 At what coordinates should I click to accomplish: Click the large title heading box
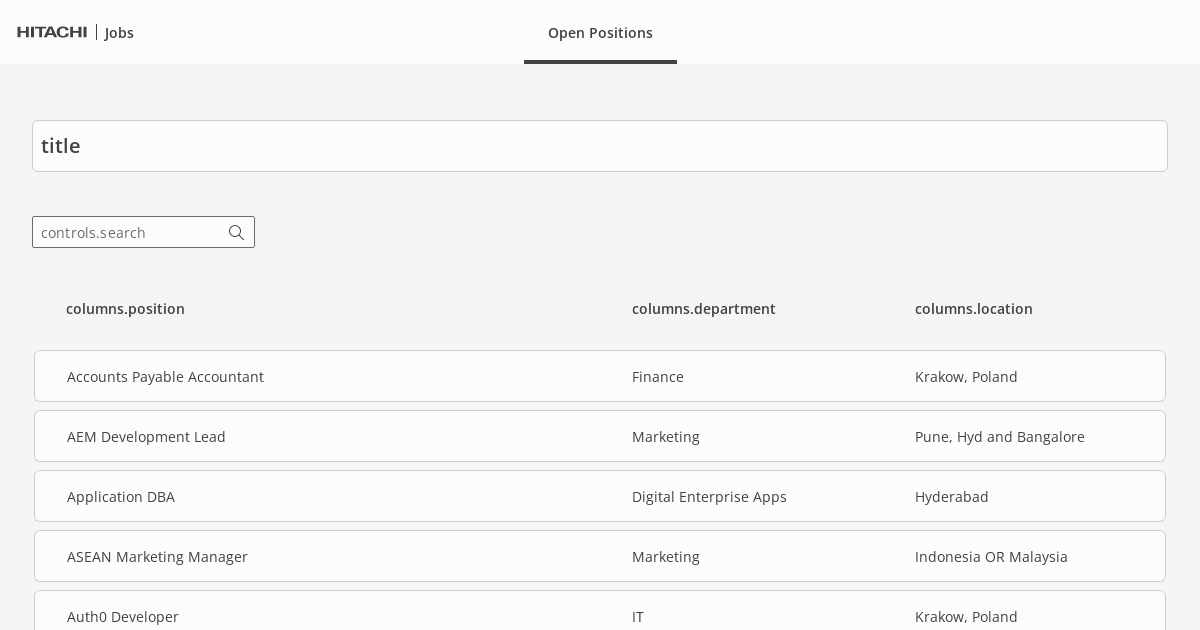coord(600,146)
